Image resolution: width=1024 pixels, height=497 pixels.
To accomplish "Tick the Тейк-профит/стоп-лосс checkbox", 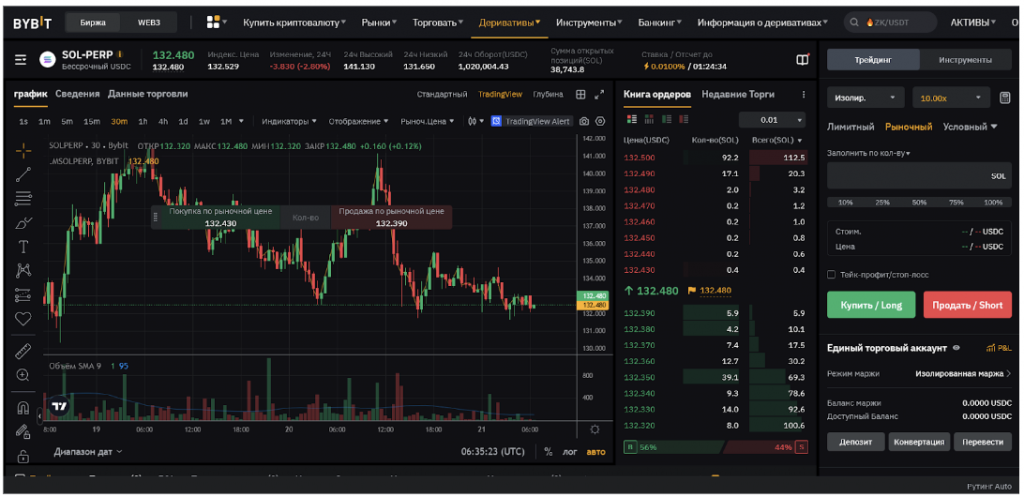I will tap(831, 274).
